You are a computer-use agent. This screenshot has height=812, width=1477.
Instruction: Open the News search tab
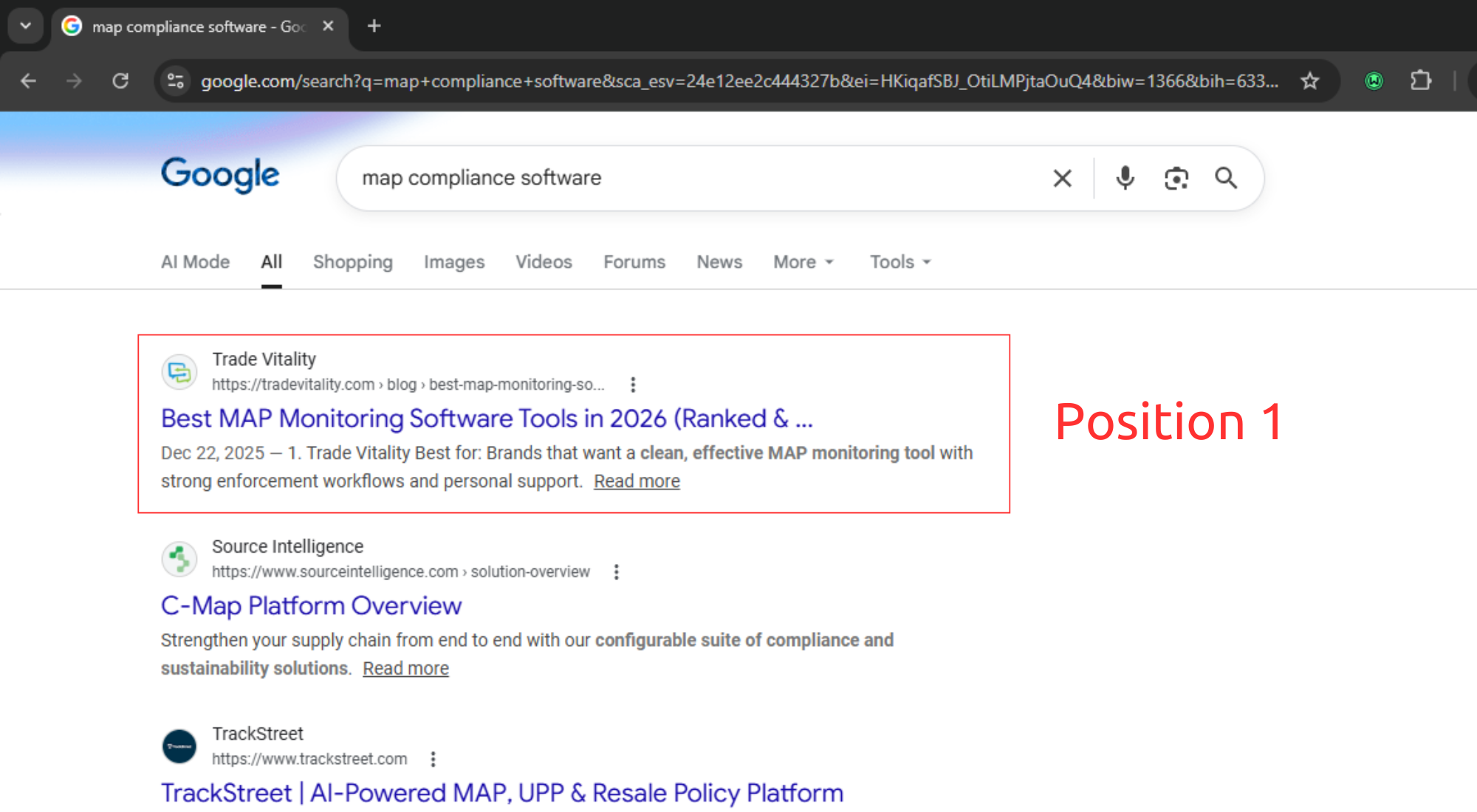tap(719, 262)
